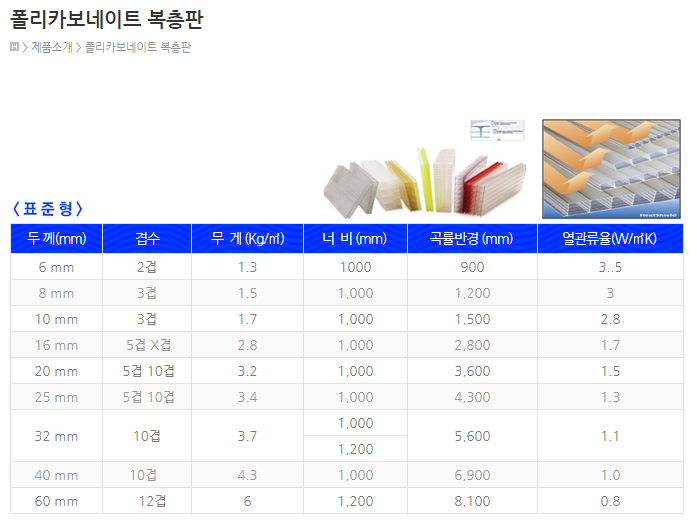Open the small profile diagram thumbnail
This screenshot has height=522, width=697.
(x=497, y=130)
